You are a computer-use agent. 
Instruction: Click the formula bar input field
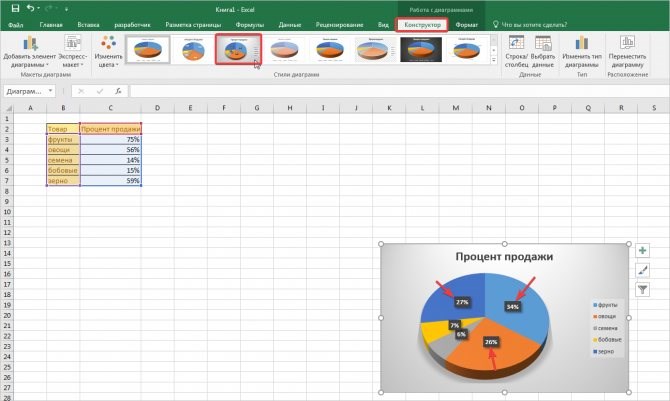(398, 91)
